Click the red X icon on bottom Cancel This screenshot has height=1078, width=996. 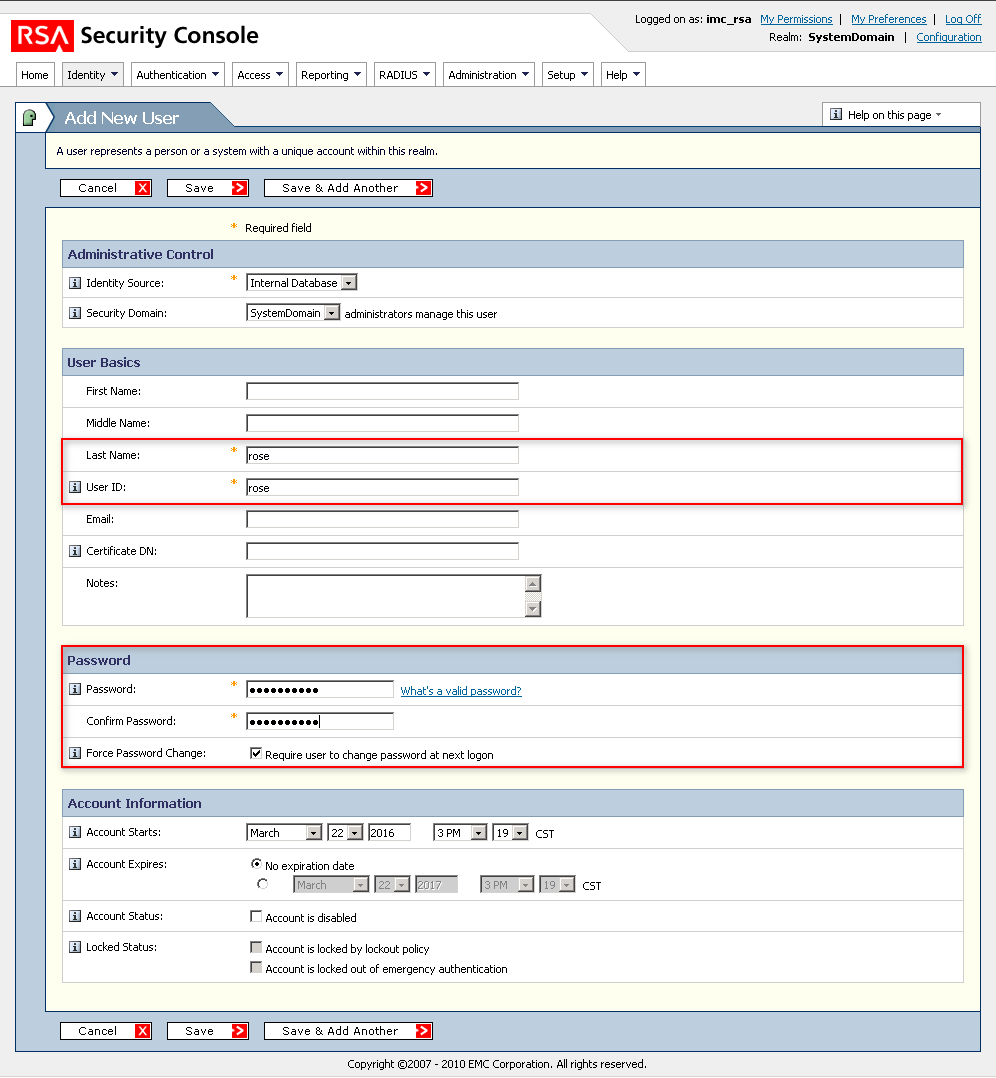(x=142, y=1031)
